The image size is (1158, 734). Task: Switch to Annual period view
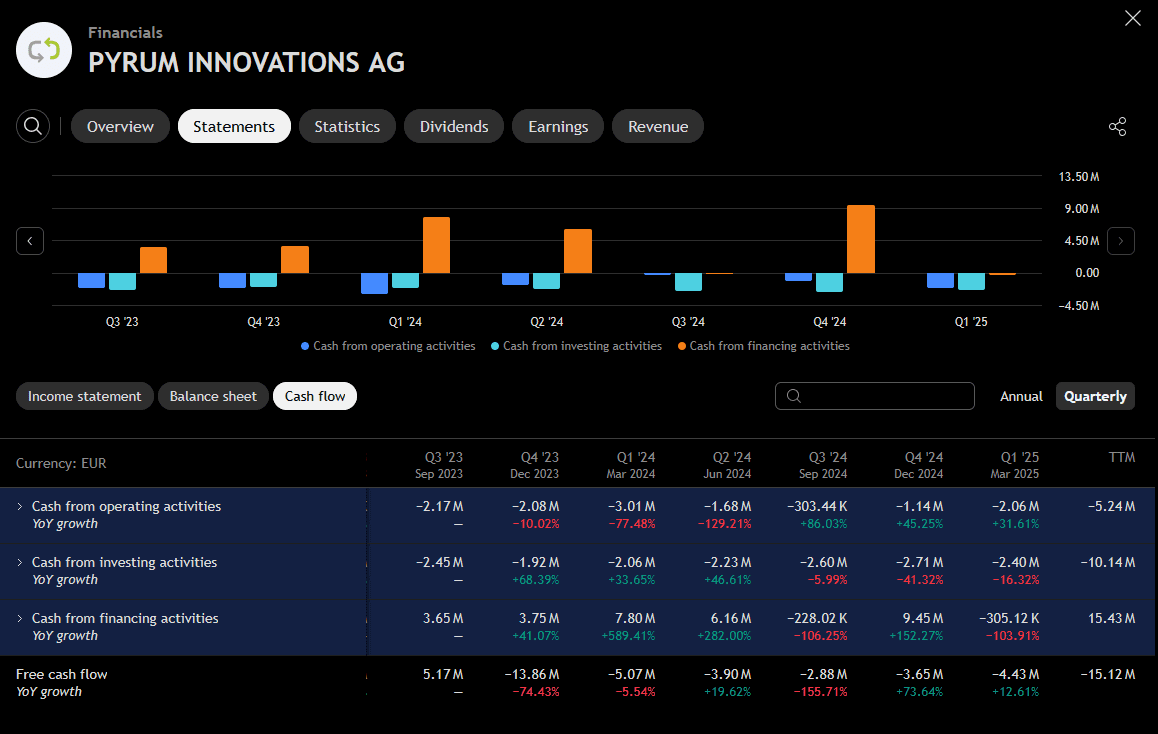tap(1021, 396)
